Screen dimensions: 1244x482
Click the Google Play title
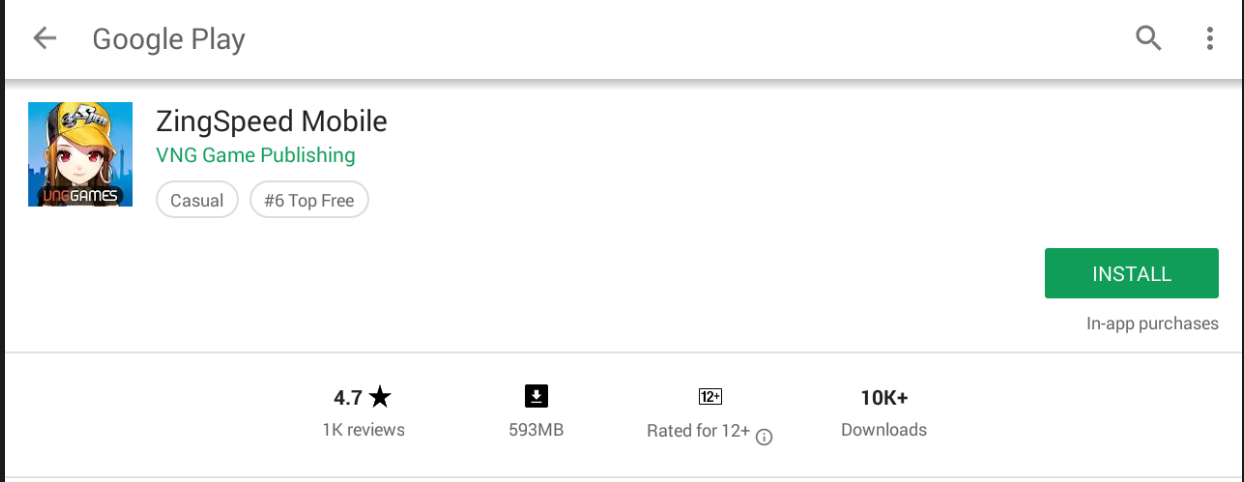(x=169, y=39)
